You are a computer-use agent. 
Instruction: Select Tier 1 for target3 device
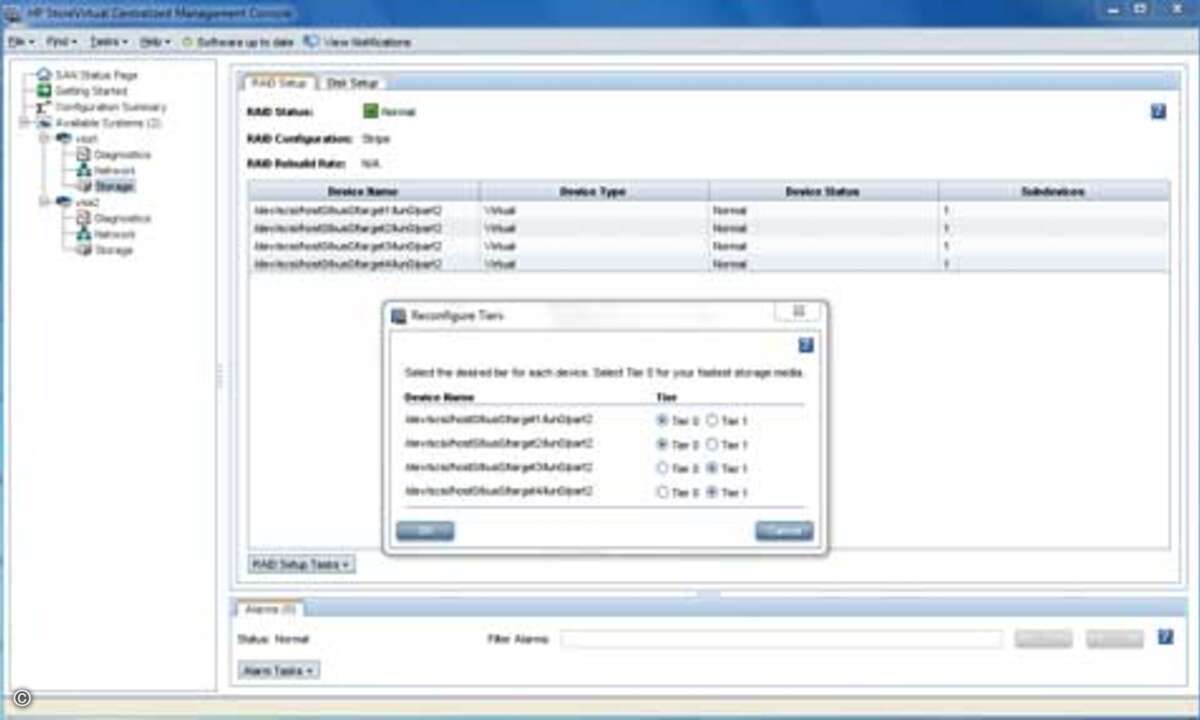click(x=712, y=468)
